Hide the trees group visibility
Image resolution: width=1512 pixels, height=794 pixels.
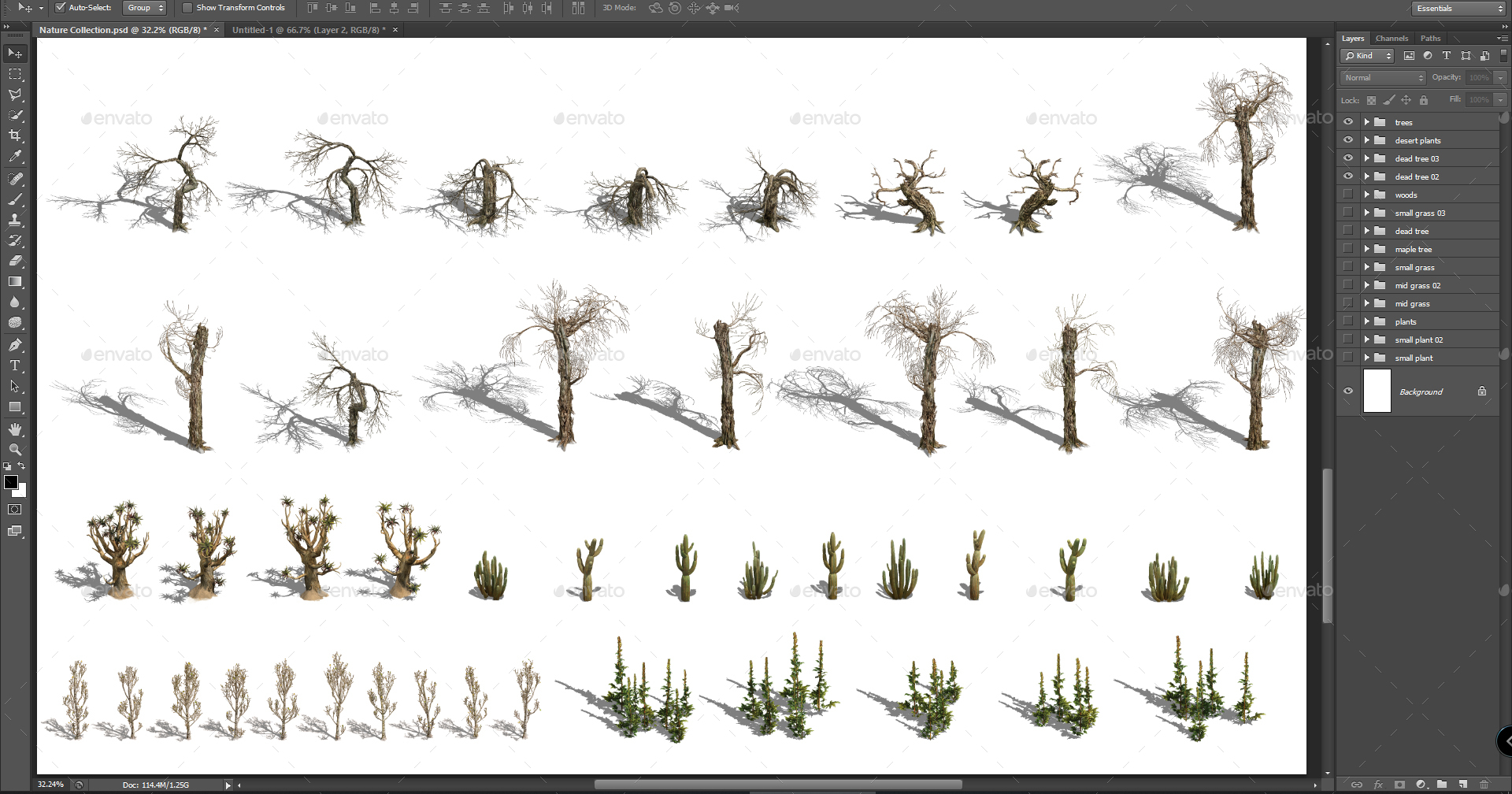tap(1348, 121)
